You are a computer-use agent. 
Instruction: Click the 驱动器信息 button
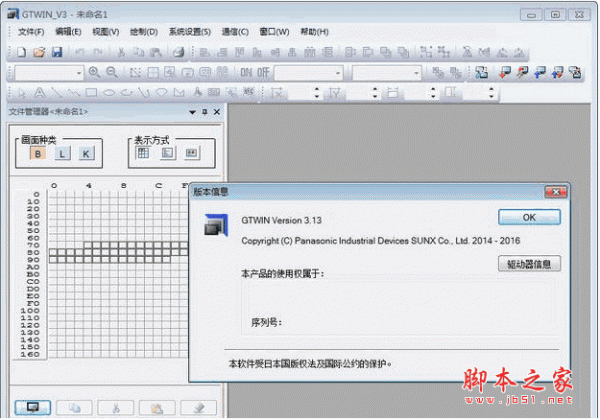point(529,264)
